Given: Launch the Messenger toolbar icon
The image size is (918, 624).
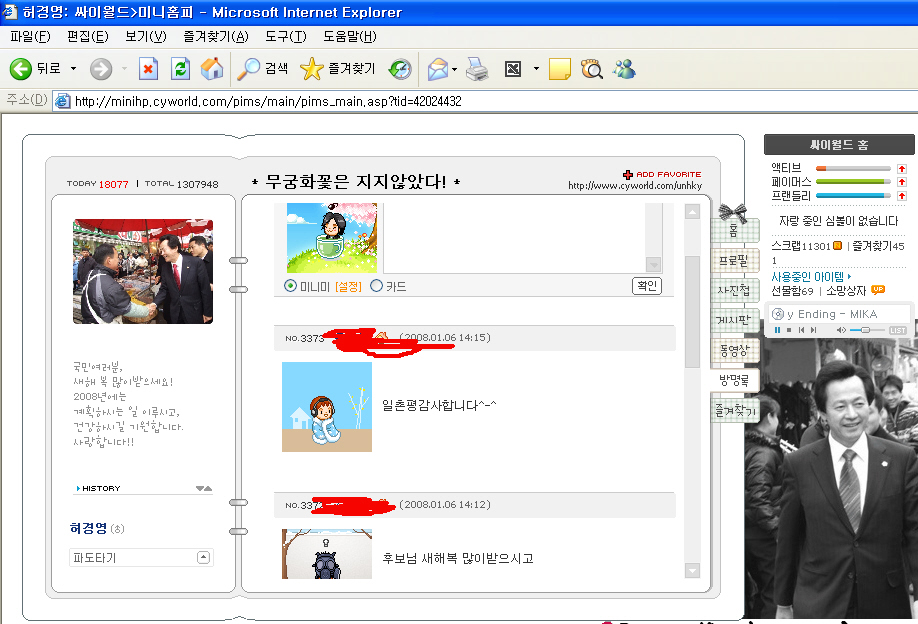Looking at the screenshot, I should click(625, 69).
